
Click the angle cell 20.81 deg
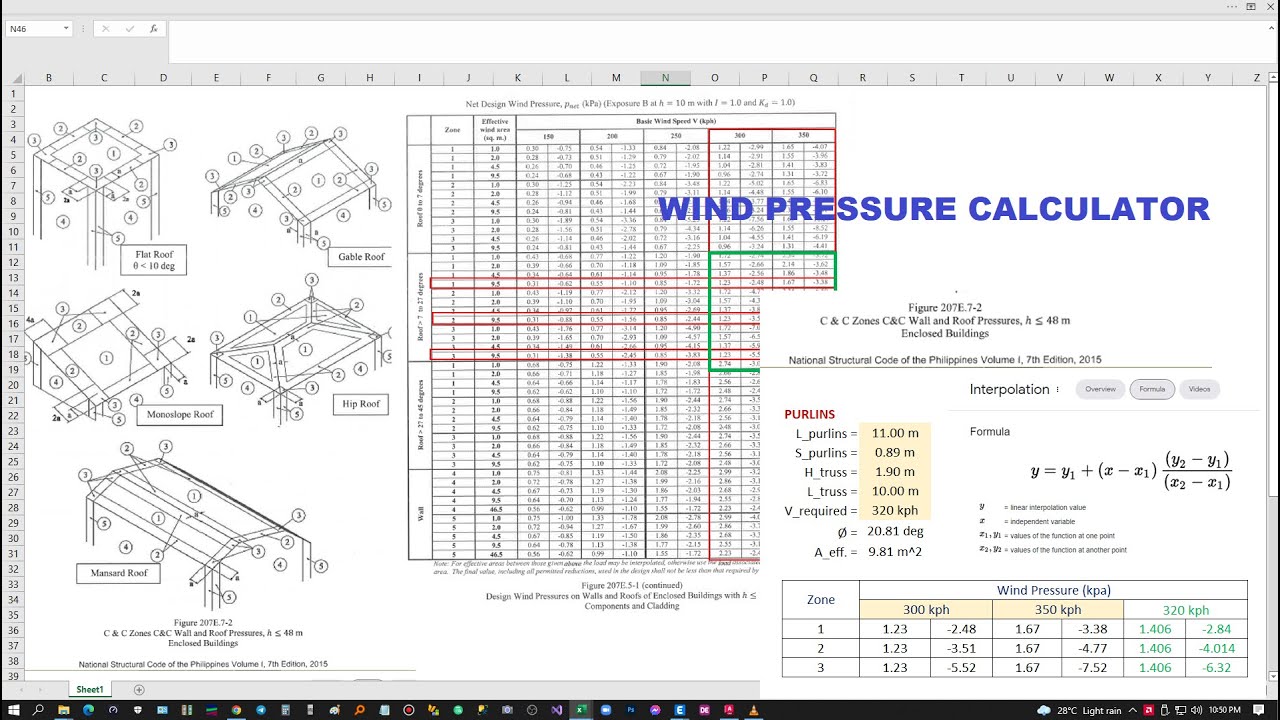click(x=895, y=531)
